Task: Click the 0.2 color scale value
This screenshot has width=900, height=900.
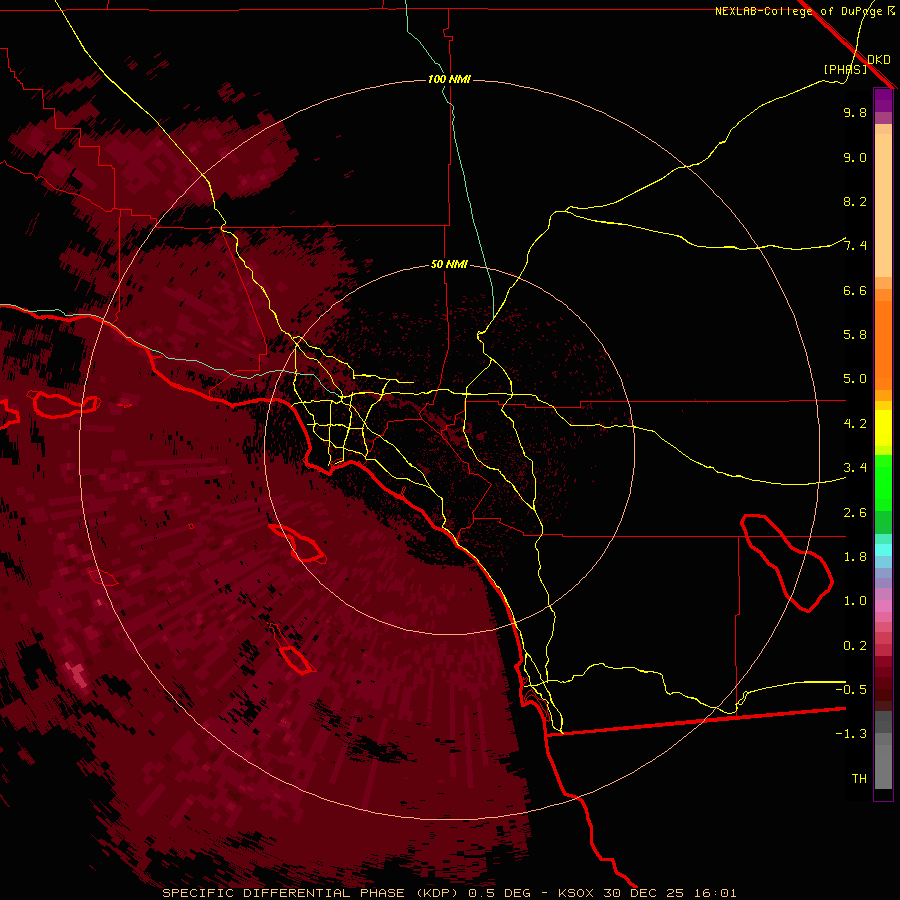Action: tap(855, 646)
